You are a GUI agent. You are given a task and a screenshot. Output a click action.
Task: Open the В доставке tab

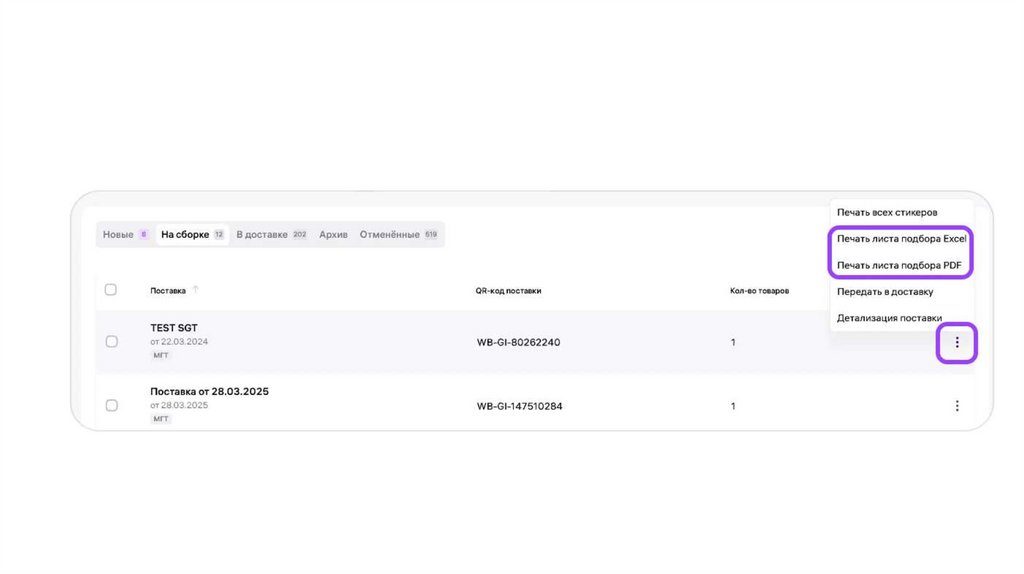(271, 235)
